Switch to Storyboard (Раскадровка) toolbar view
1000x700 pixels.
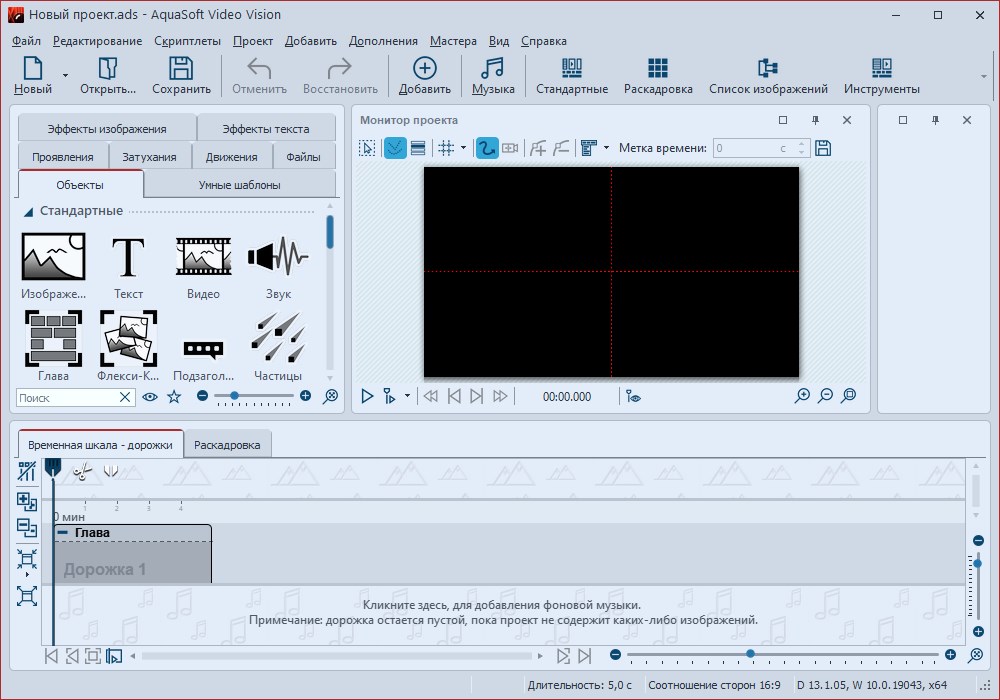pyautogui.click(x=657, y=75)
